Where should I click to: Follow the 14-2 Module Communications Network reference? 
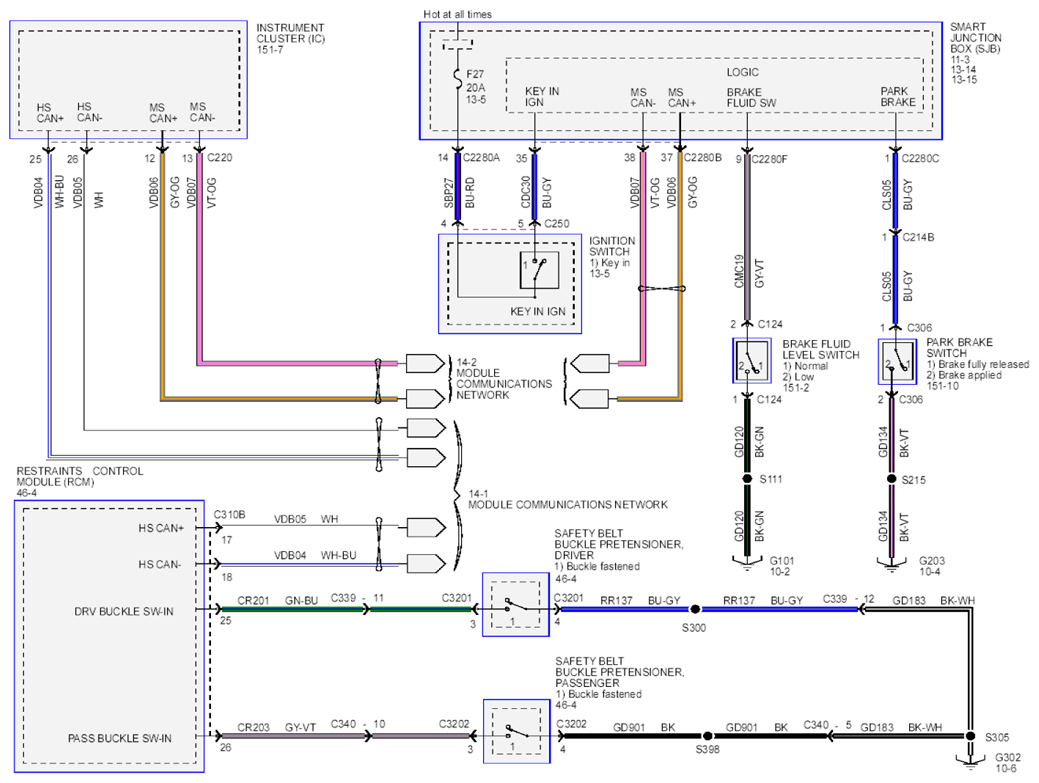(x=504, y=379)
